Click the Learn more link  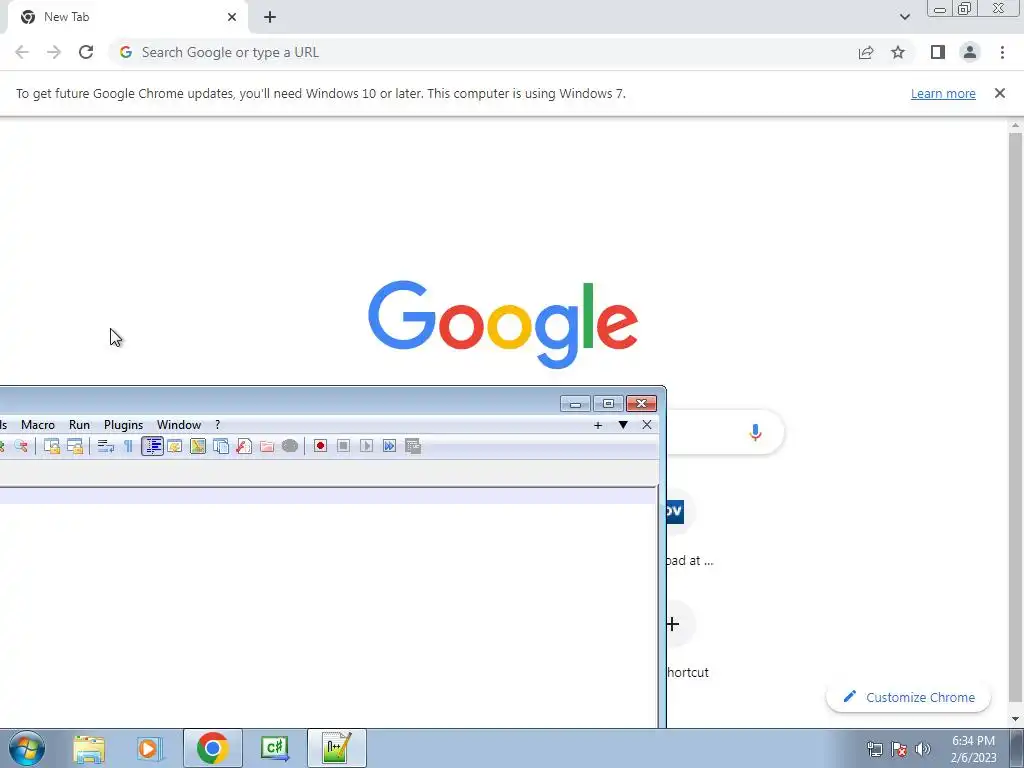point(943,93)
